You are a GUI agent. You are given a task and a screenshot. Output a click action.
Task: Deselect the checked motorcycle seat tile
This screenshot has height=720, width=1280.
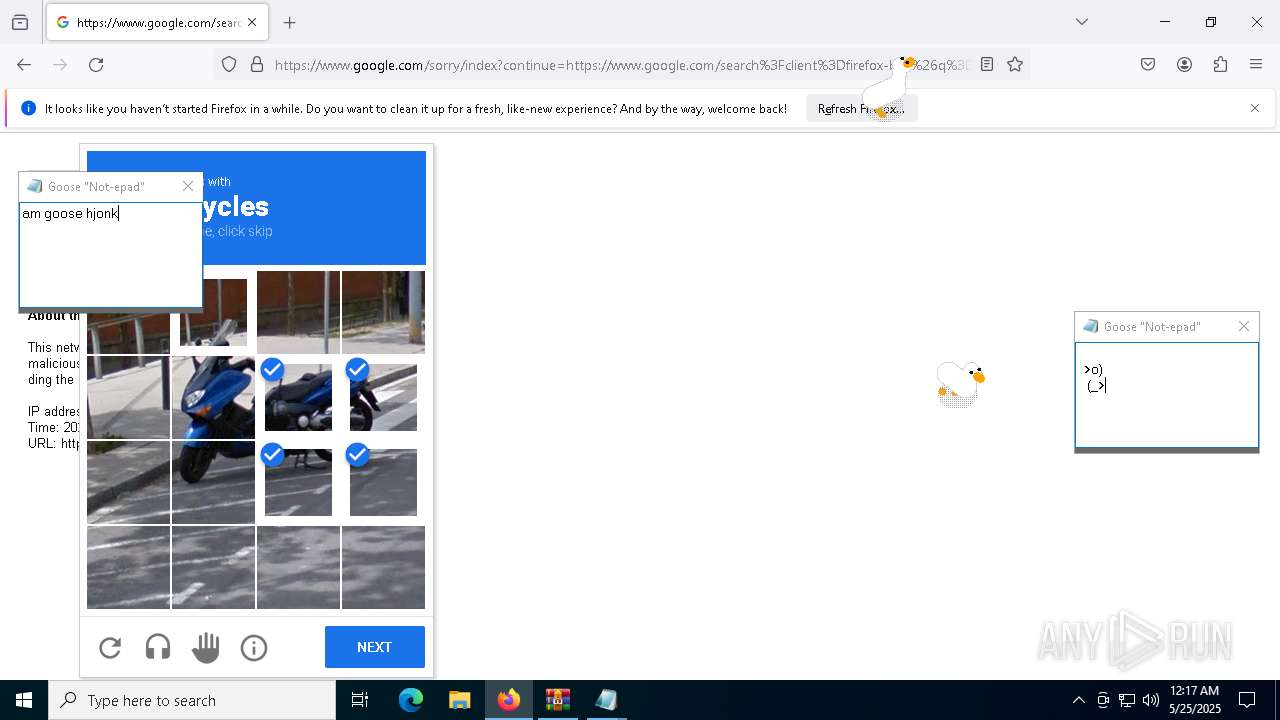pos(298,397)
